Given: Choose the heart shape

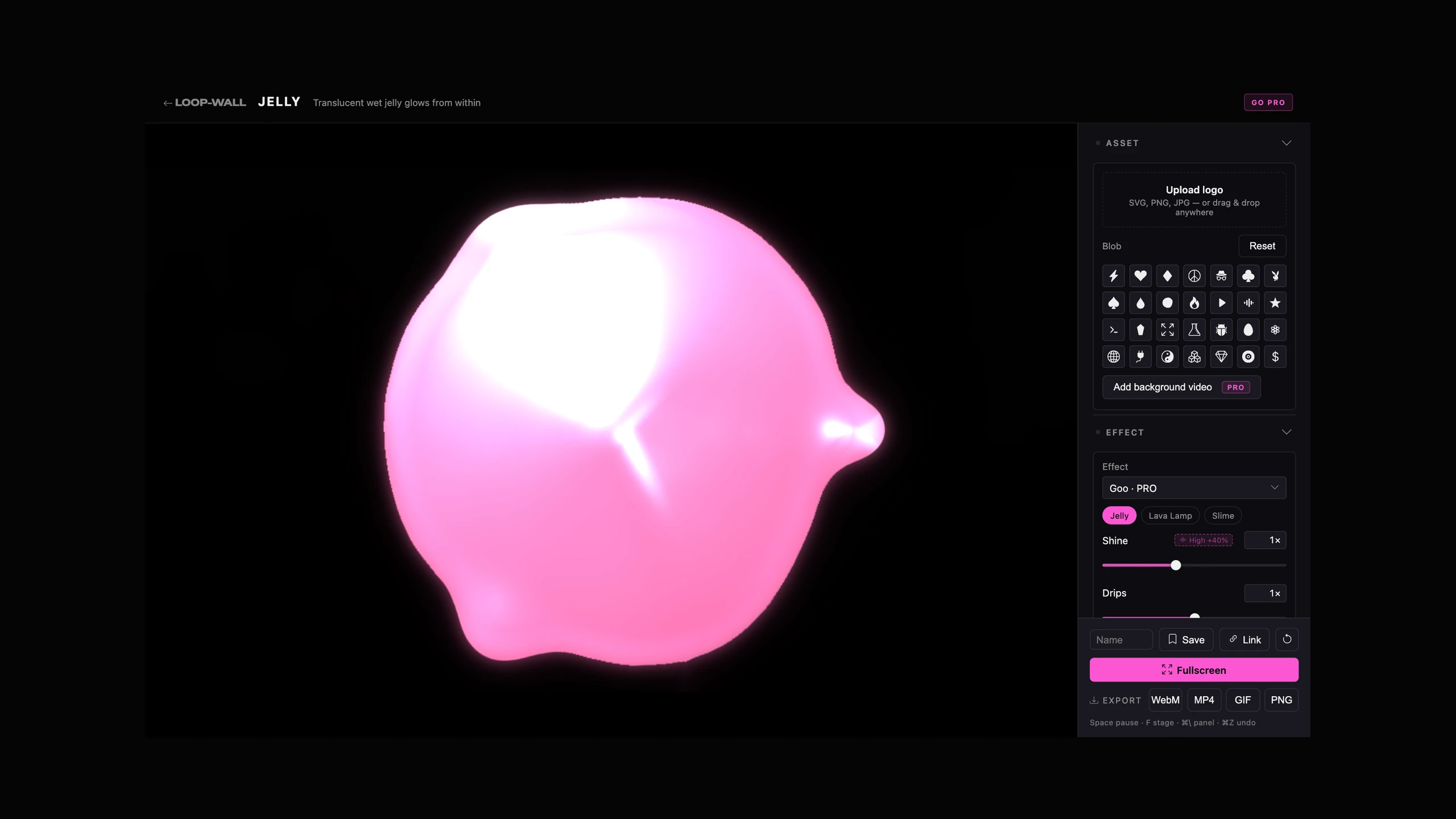Looking at the screenshot, I should pyautogui.click(x=1140, y=276).
